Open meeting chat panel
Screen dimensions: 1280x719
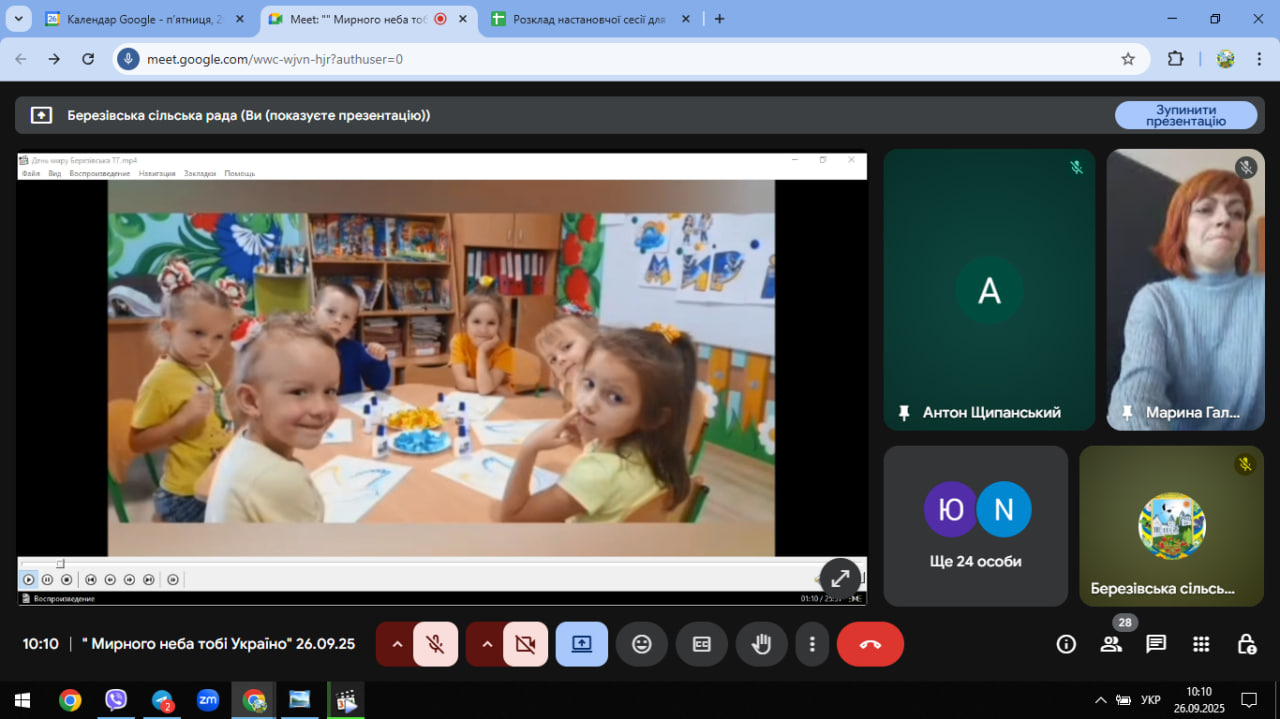pyautogui.click(x=1156, y=644)
